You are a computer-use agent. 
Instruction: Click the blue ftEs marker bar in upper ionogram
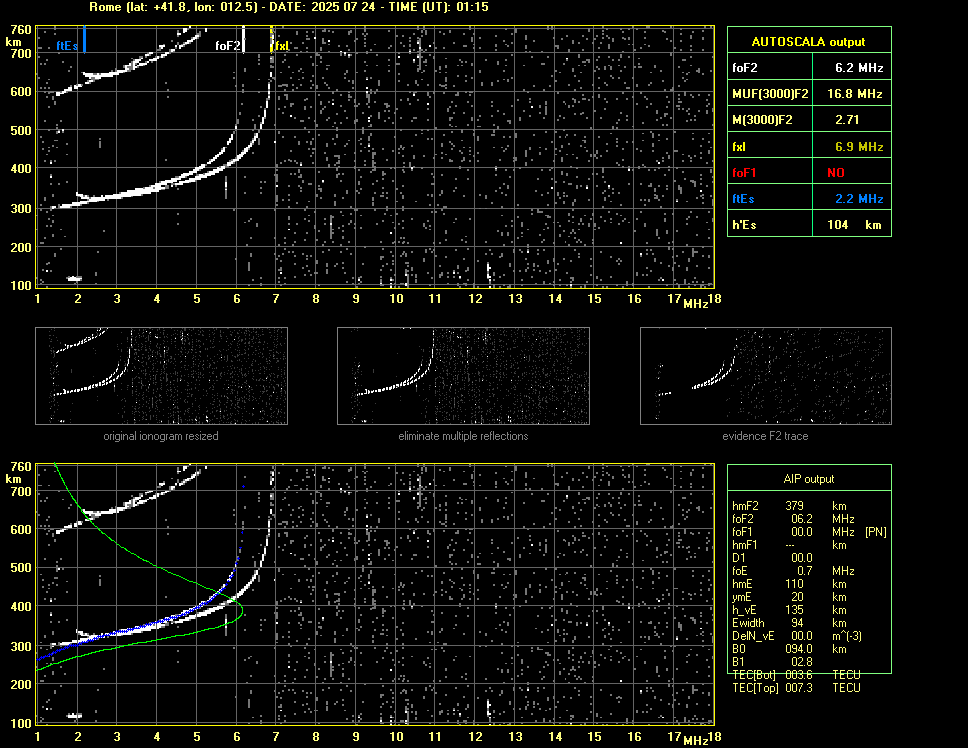84,39
